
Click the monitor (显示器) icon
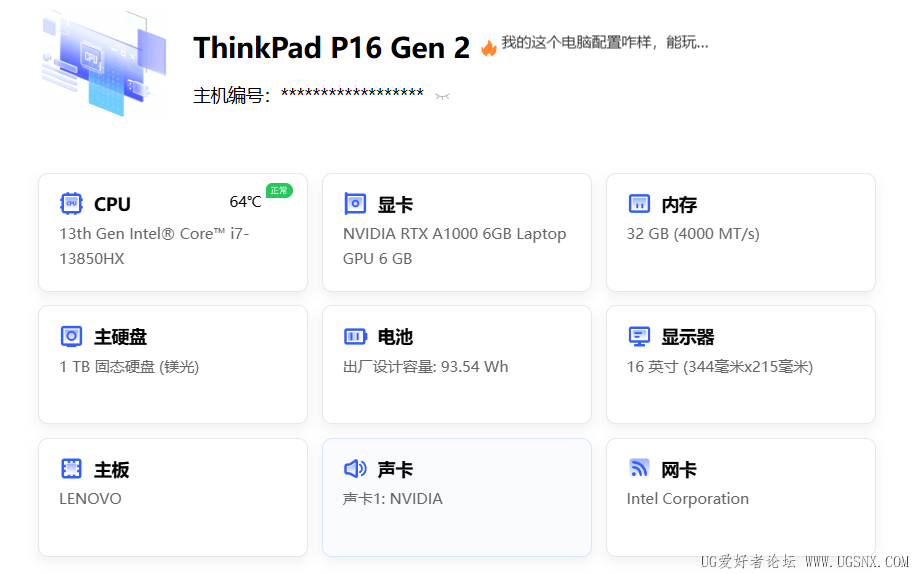tap(639, 336)
